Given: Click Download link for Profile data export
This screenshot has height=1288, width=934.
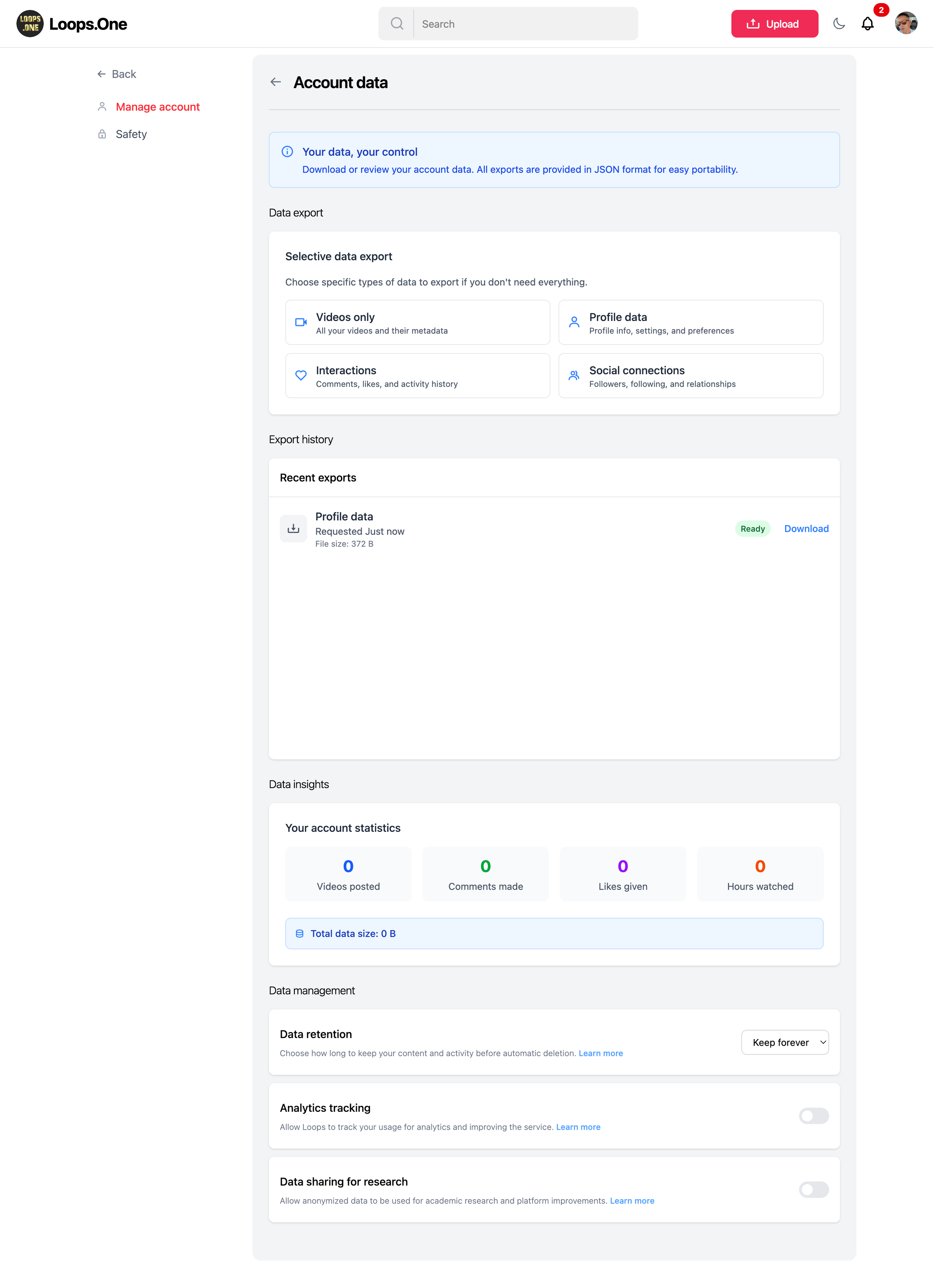Looking at the screenshot, I should [x=806, y=529].
